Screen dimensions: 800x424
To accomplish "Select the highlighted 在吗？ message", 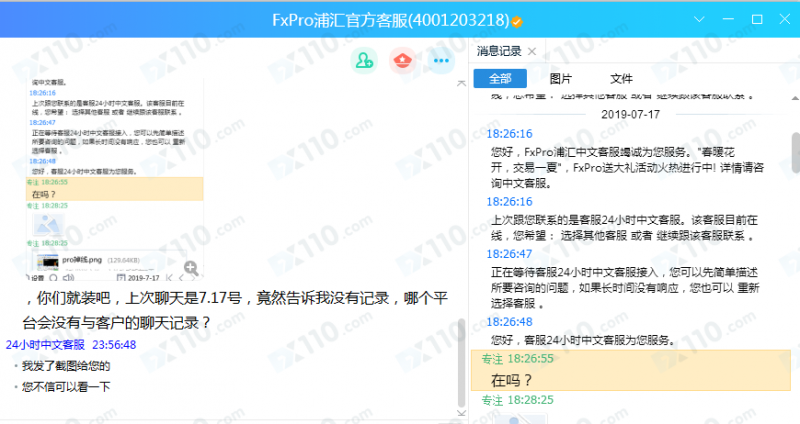I will pos(512,380).
